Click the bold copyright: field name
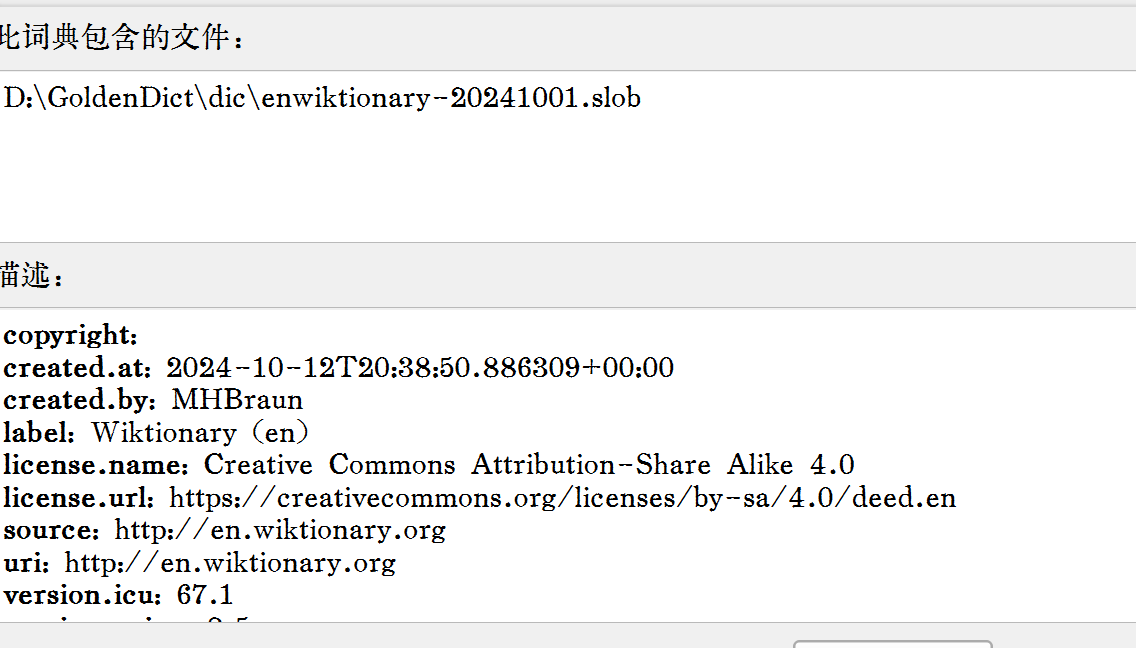 [70, 336]
